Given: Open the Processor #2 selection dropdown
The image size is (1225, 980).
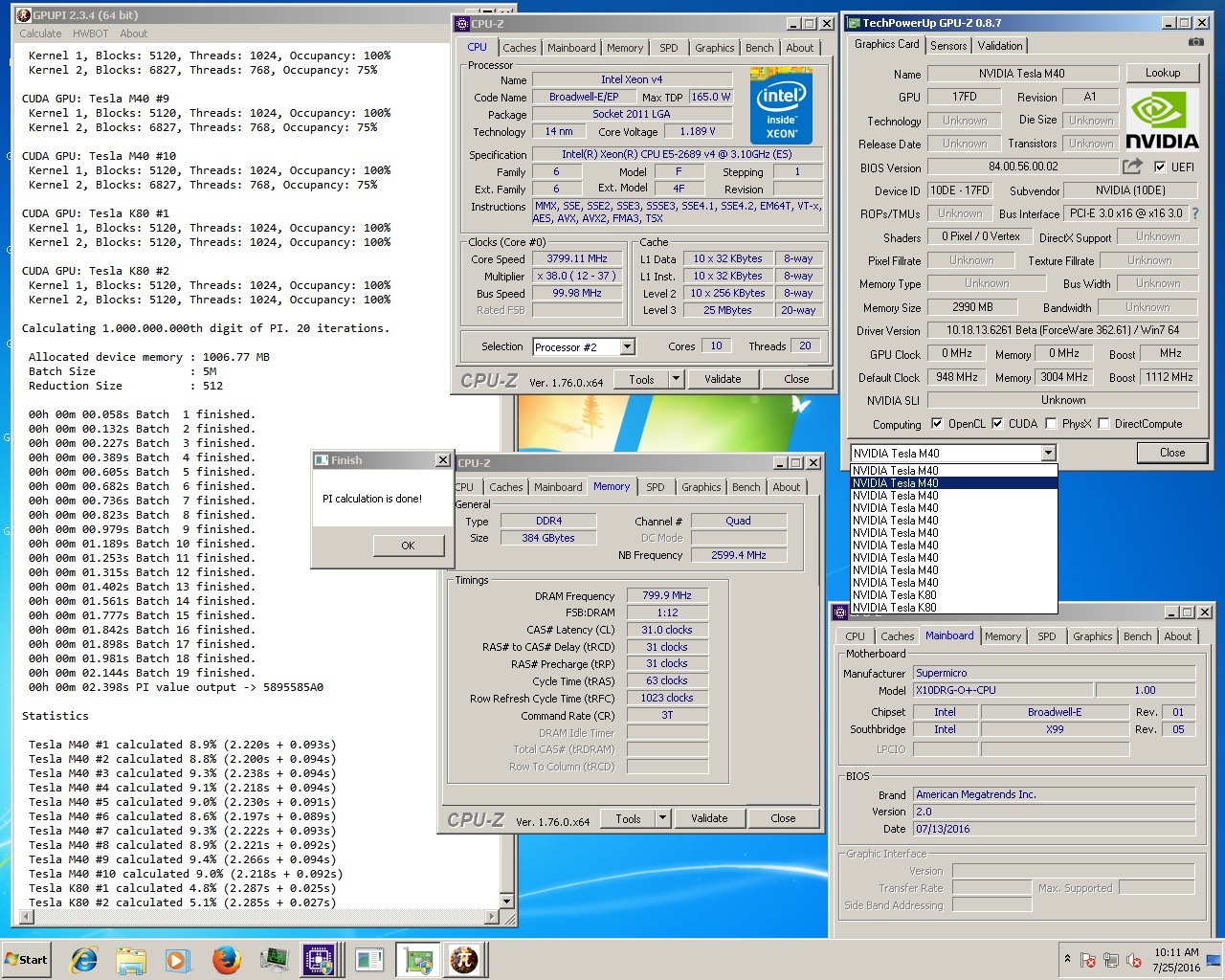Looking at the screenshot, I should [628, 347].
